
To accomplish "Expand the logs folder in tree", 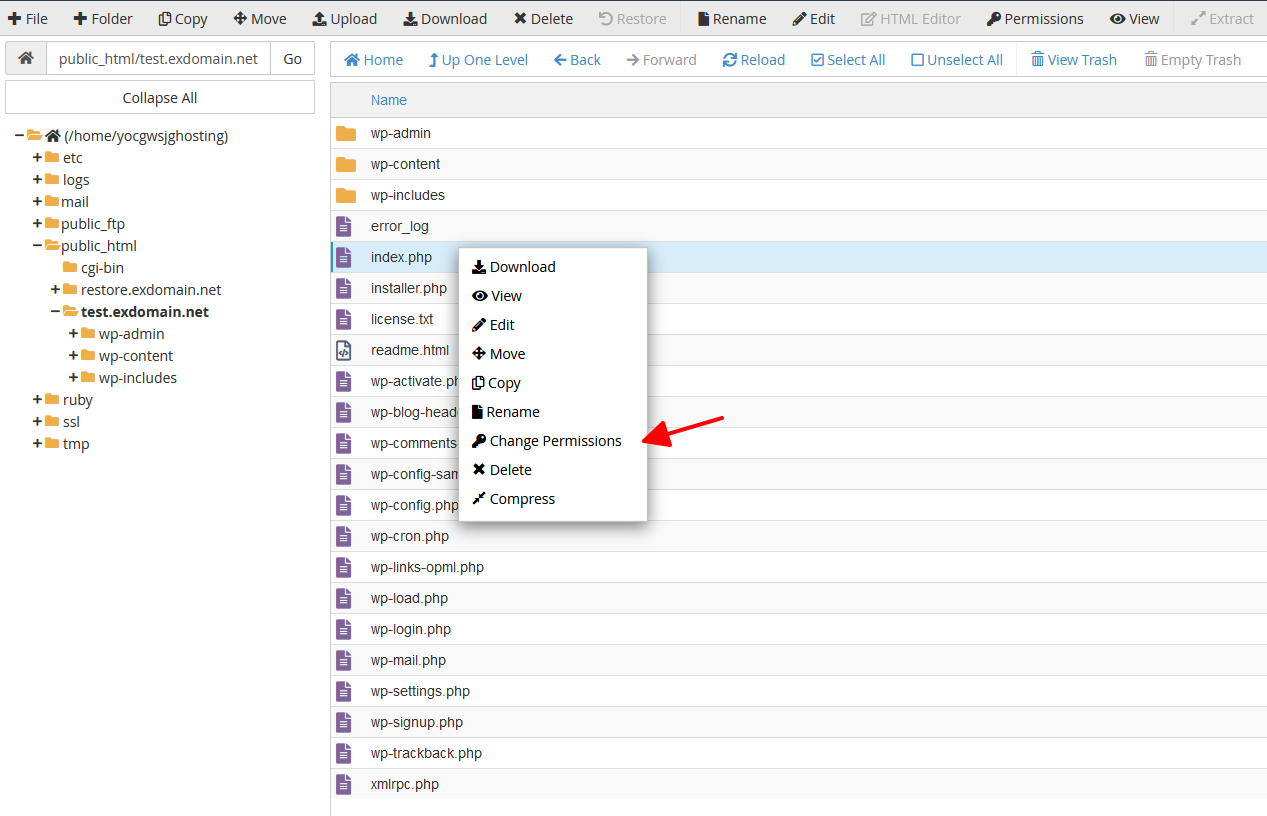I will click(38, 179).
